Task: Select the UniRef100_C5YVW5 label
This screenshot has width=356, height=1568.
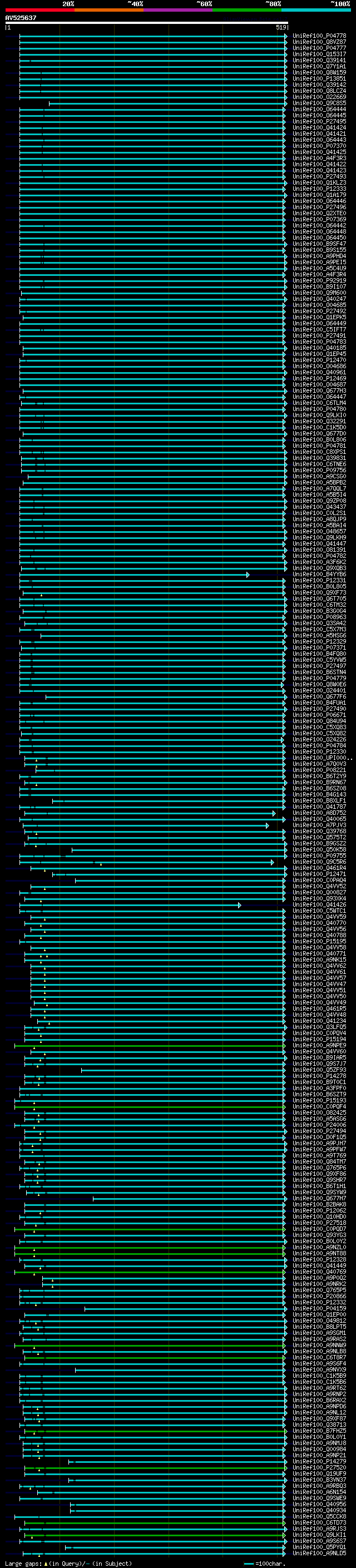Action: click(x=319, y=660)
